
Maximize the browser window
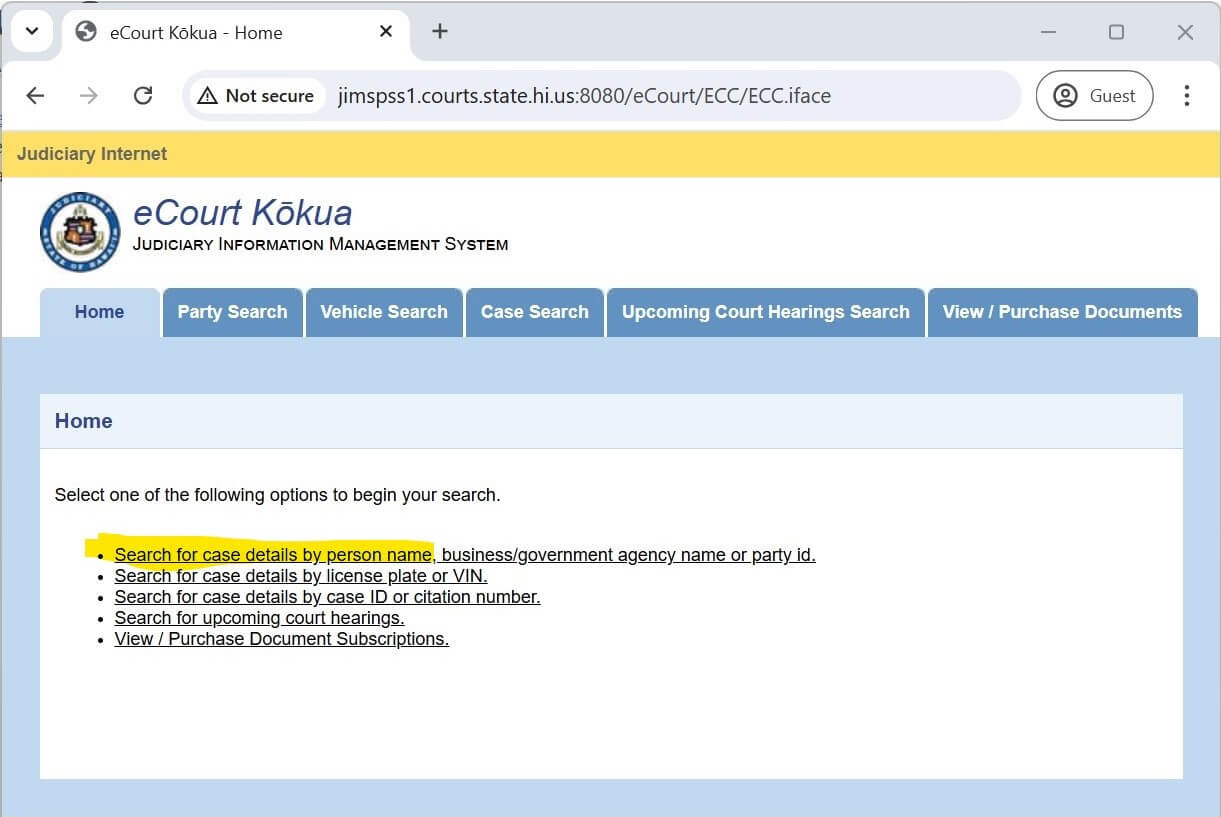(1117, 32)
